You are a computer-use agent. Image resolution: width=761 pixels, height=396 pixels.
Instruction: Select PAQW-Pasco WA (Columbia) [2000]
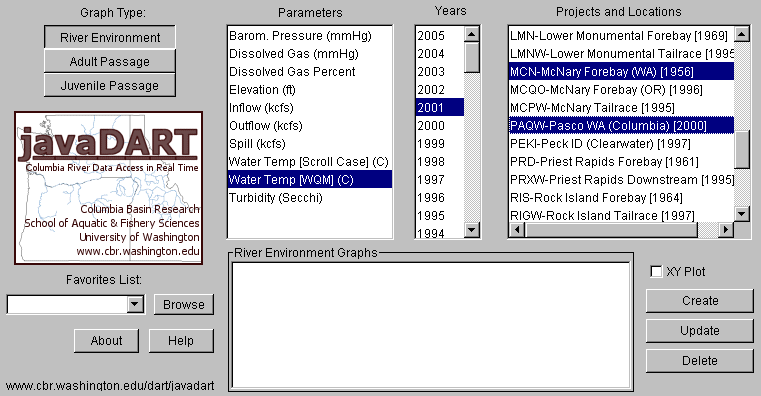621,126
